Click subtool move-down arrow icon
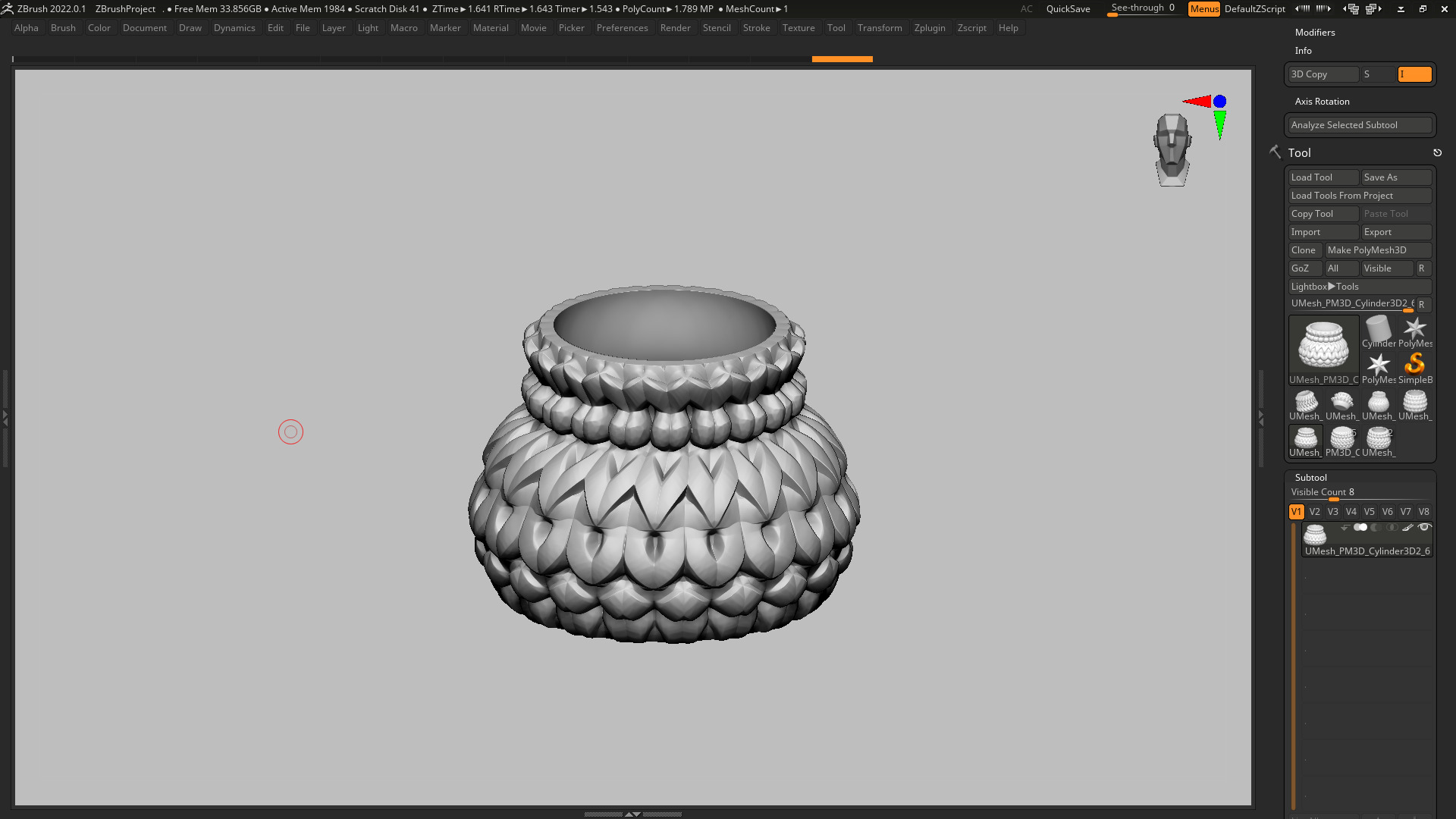Image resolution: width=1456 pixels, height=819 pixels. pos(1345,527)
